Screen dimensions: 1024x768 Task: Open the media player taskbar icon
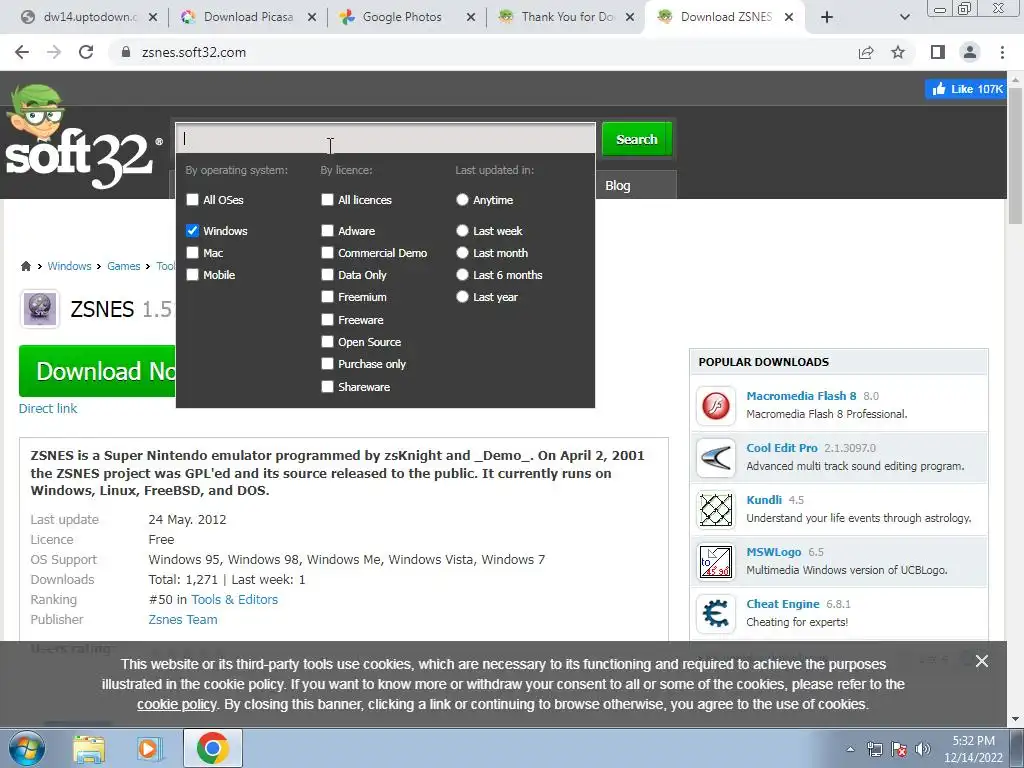[x=150, y=748]
